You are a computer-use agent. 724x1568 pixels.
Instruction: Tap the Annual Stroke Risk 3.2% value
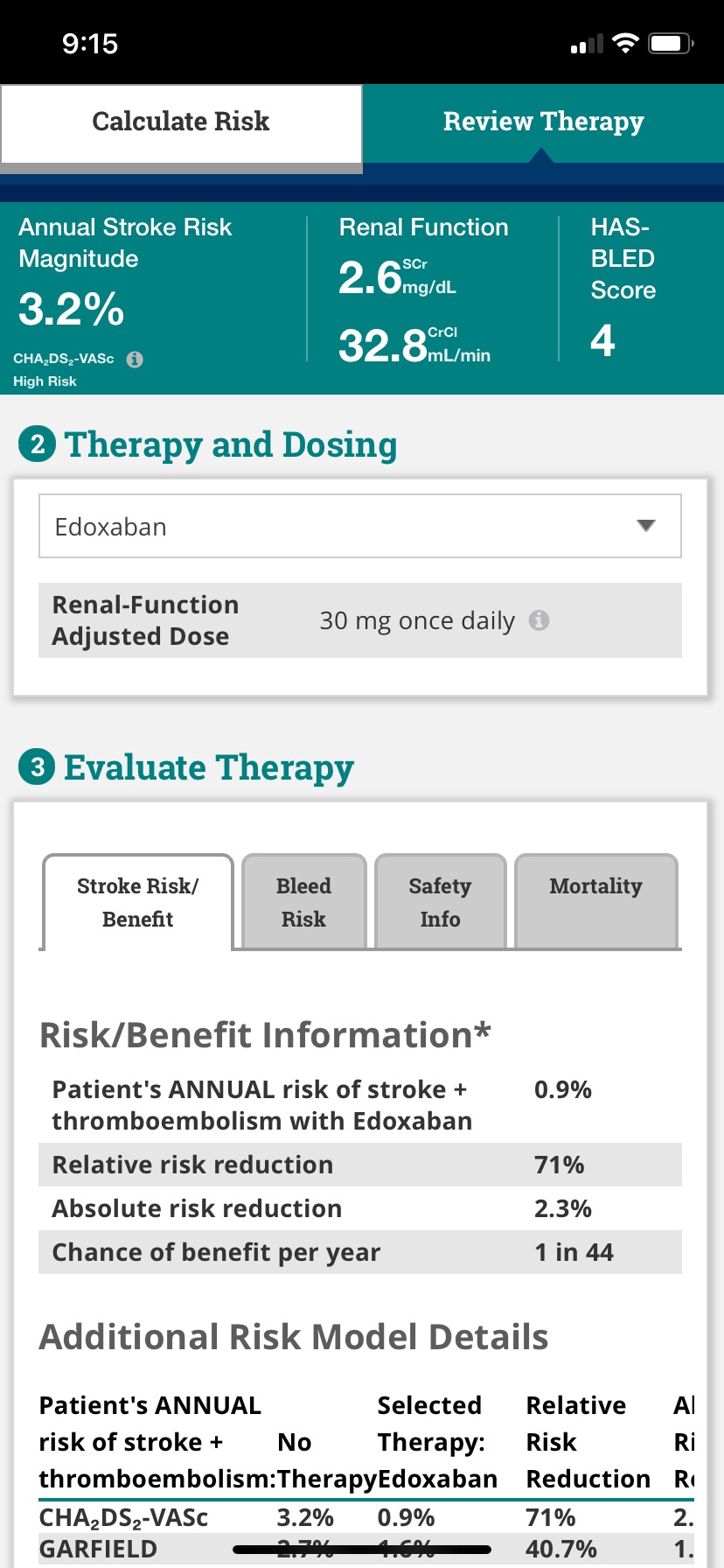pos(72,309)
